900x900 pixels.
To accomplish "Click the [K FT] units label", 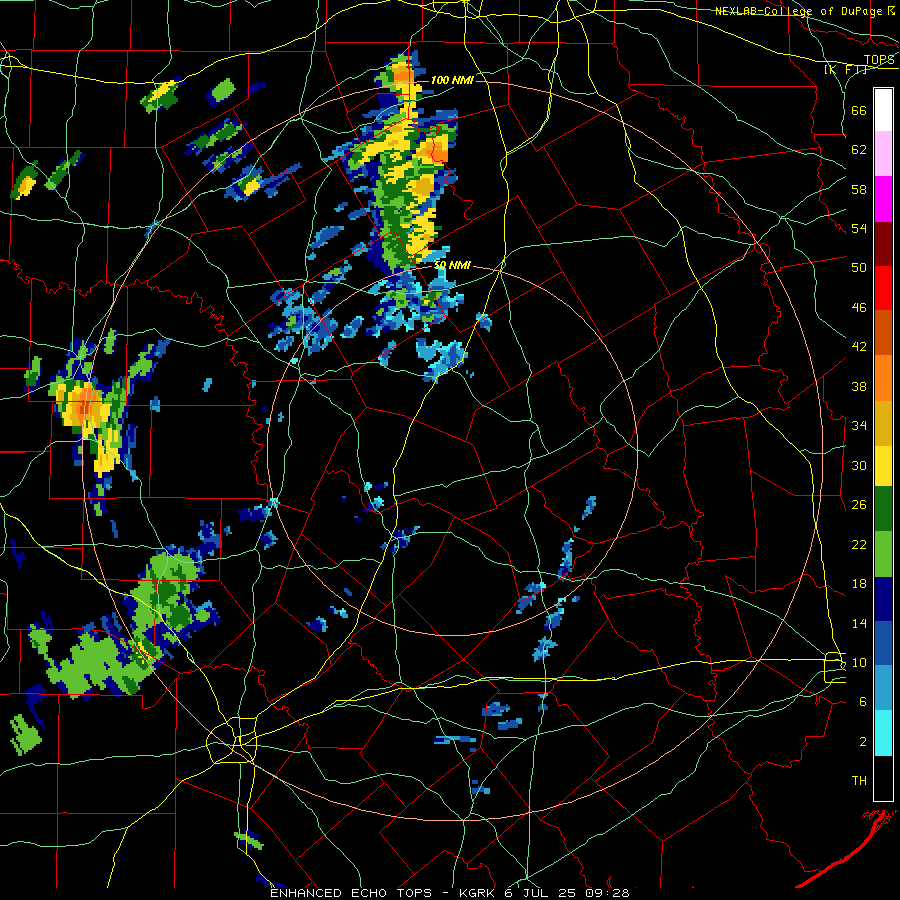I will [x=845, y=69].
